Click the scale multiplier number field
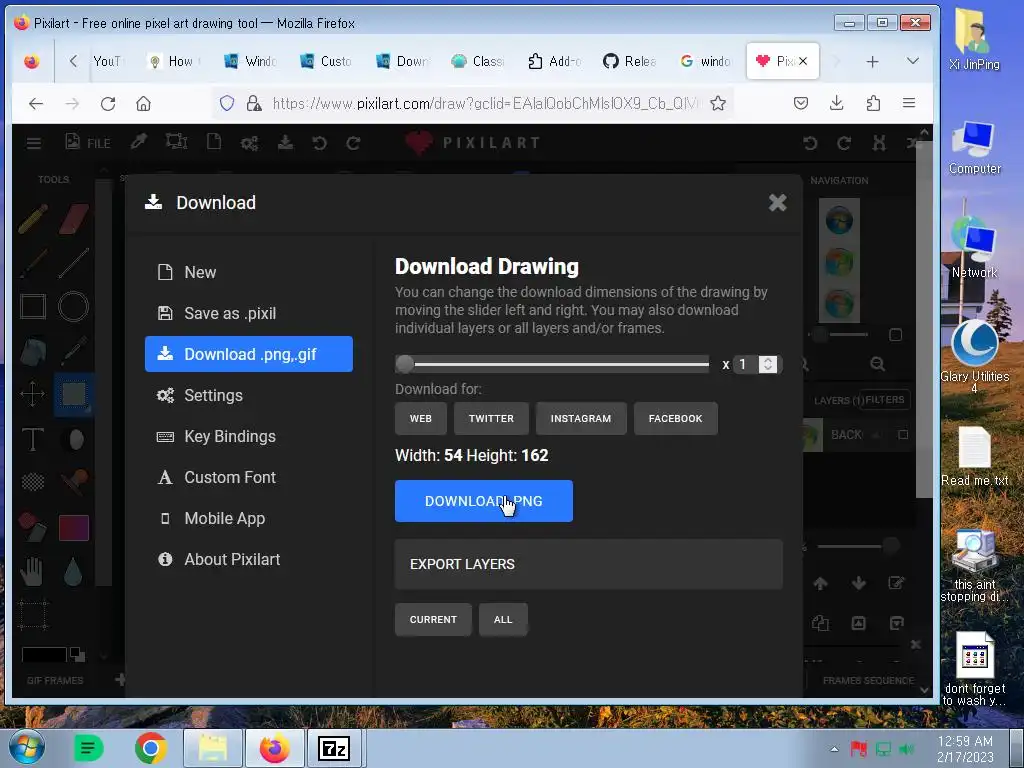1024x768 pixels. click(x=746, y=364)
